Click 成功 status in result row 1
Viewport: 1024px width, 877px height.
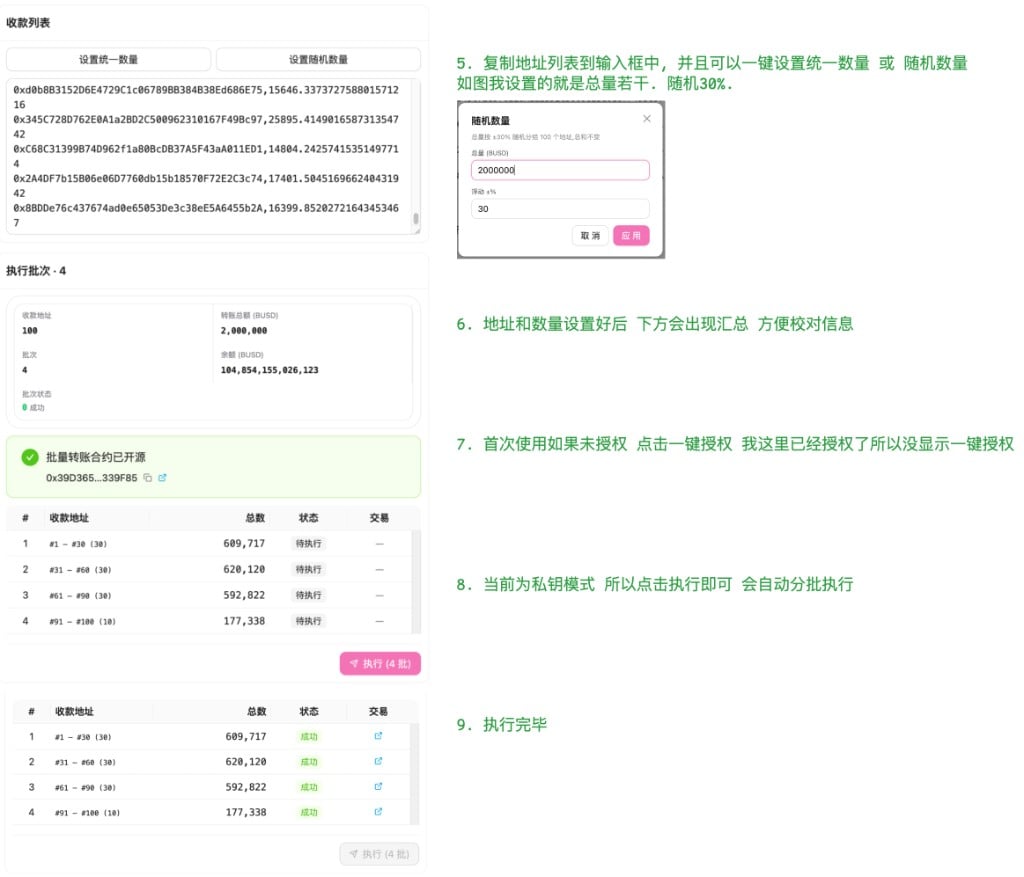[309, 737]
